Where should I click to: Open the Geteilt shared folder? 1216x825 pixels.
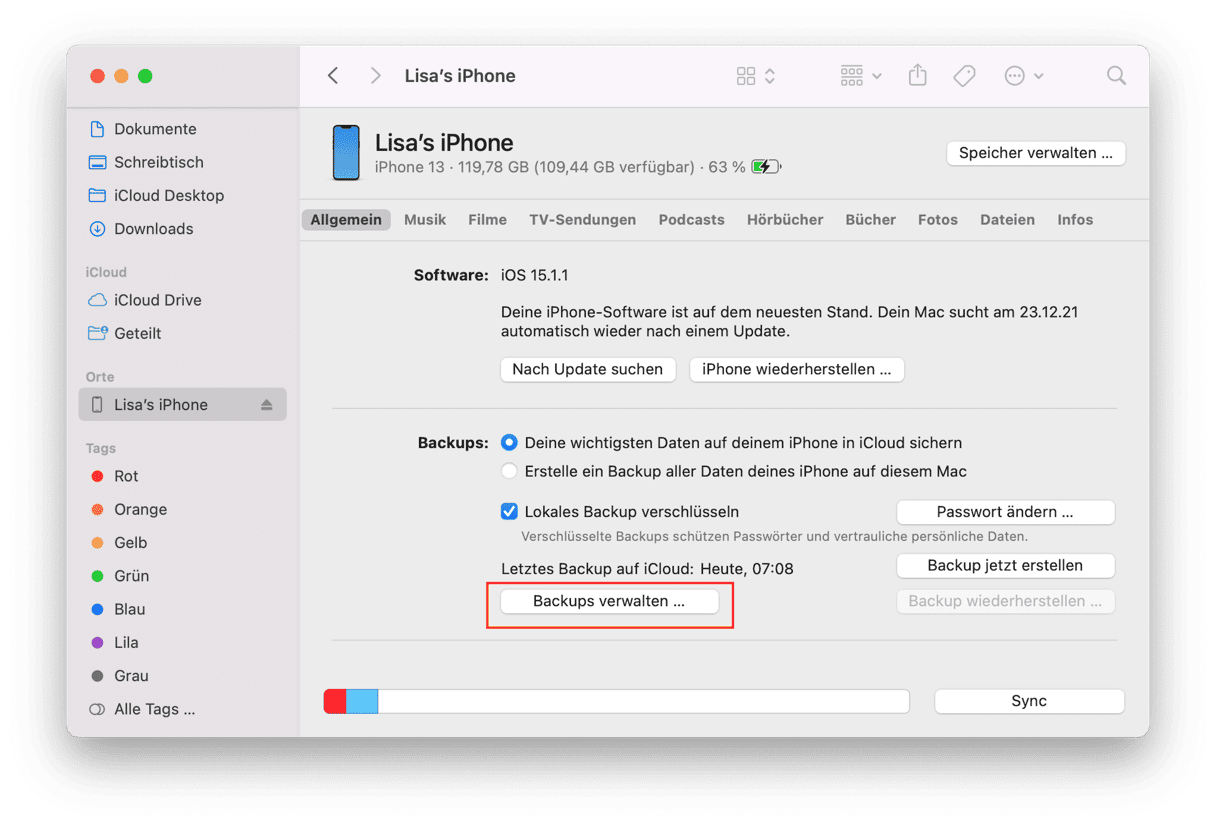click(137, 333)
